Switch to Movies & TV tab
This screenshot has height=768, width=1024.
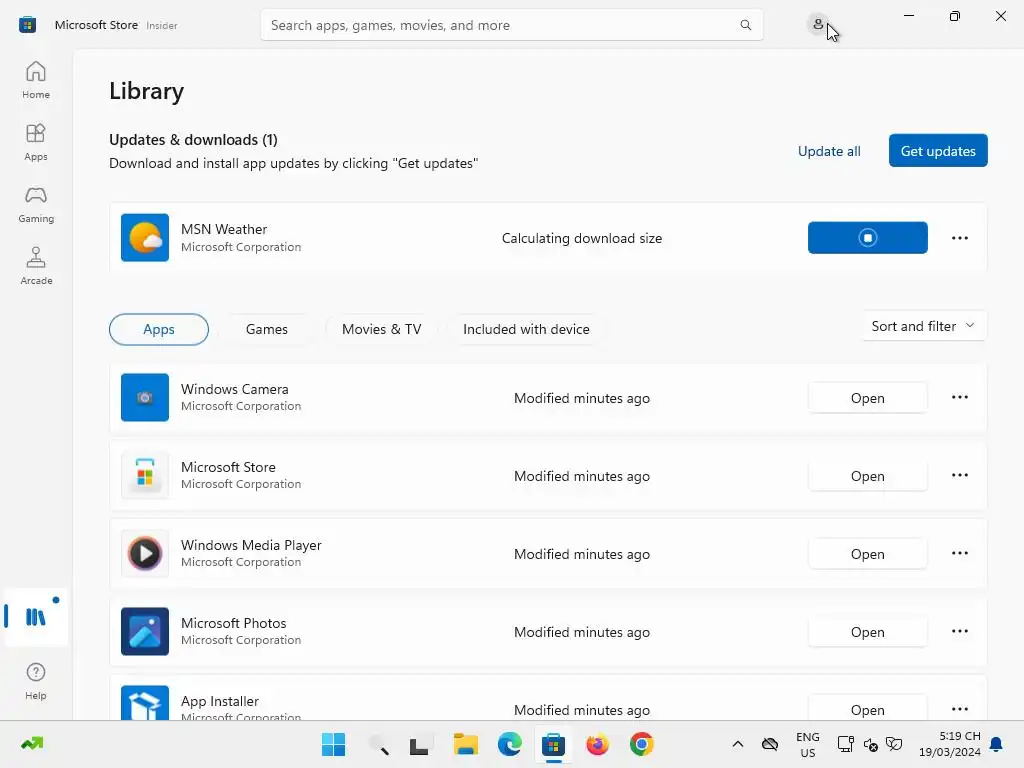[x=381, y=329]
